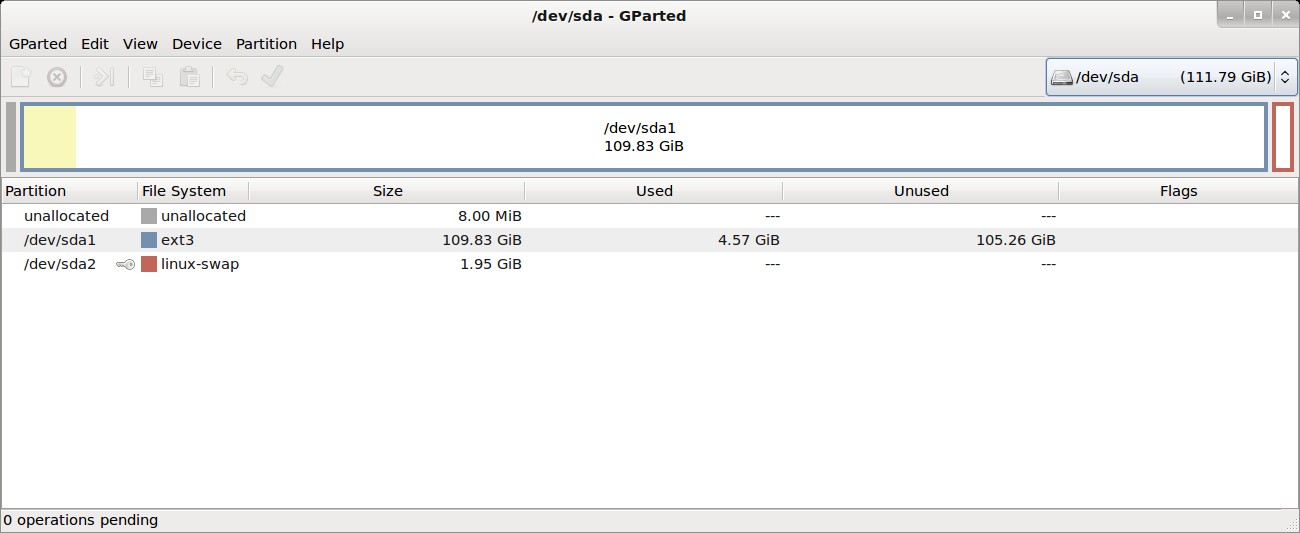The height and width of the screenshot is (533, 1300).
Task: Click the Paste partition toolbar icon
Action: (x=189, y=77)
